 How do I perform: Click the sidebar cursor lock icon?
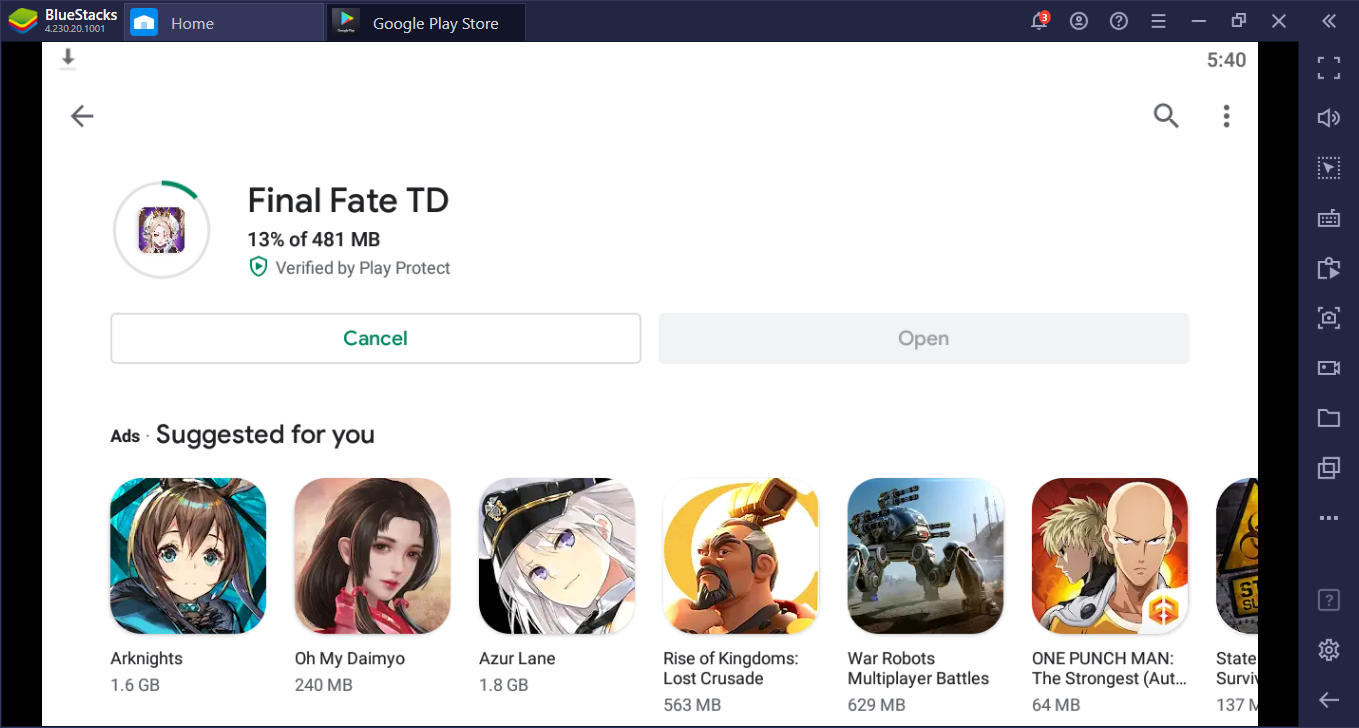pyautogui.click(x=1328, y=168)
